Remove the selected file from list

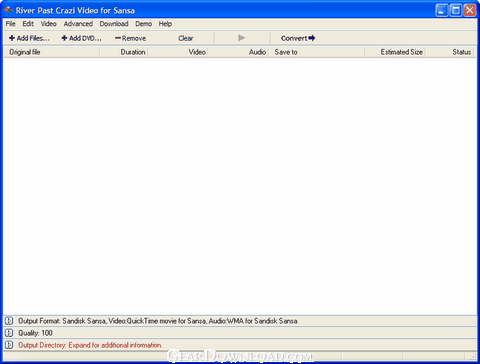tap(130, 38)
